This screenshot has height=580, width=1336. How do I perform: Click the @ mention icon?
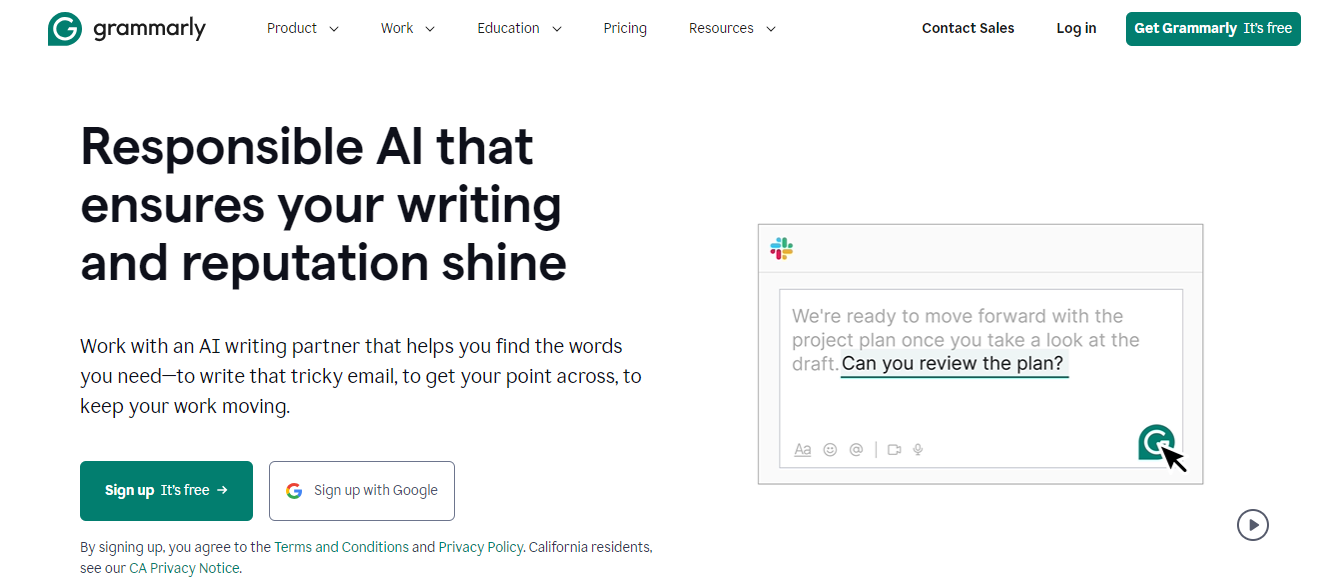pos(856,449)
